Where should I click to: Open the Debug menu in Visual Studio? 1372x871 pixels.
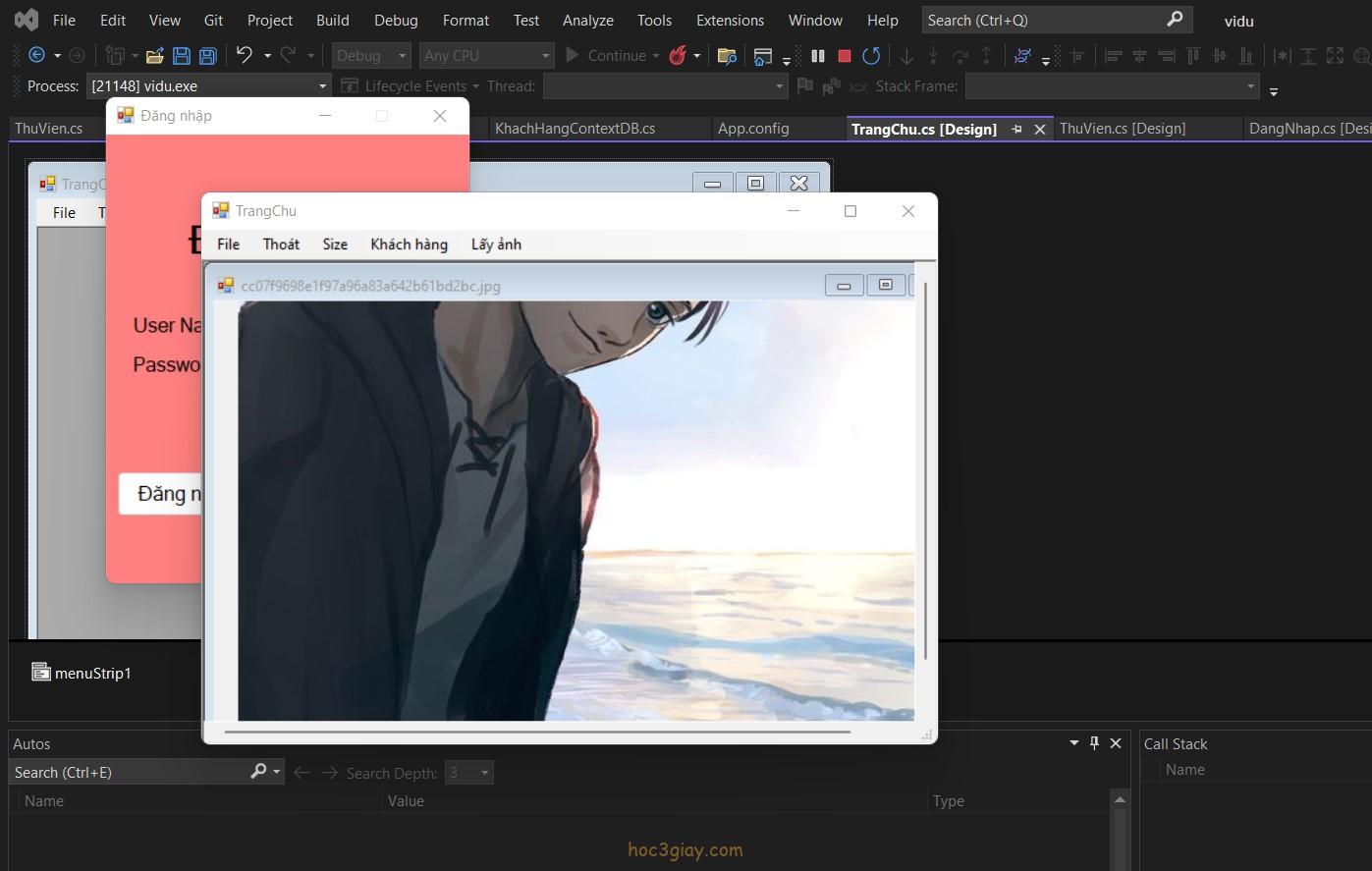[x=396, y=20]
